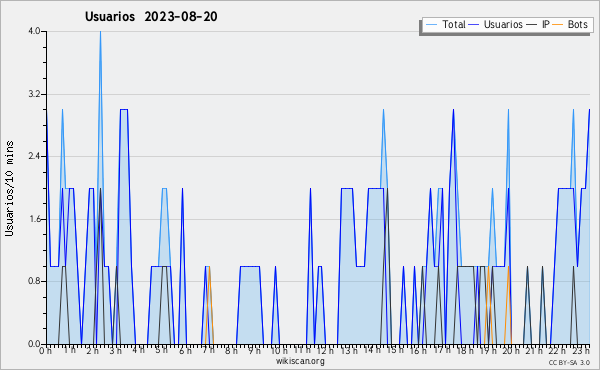Click the x-axis label '18 h'
The image size is (600, 370).
pyautogui.click(x=465, y=351)
